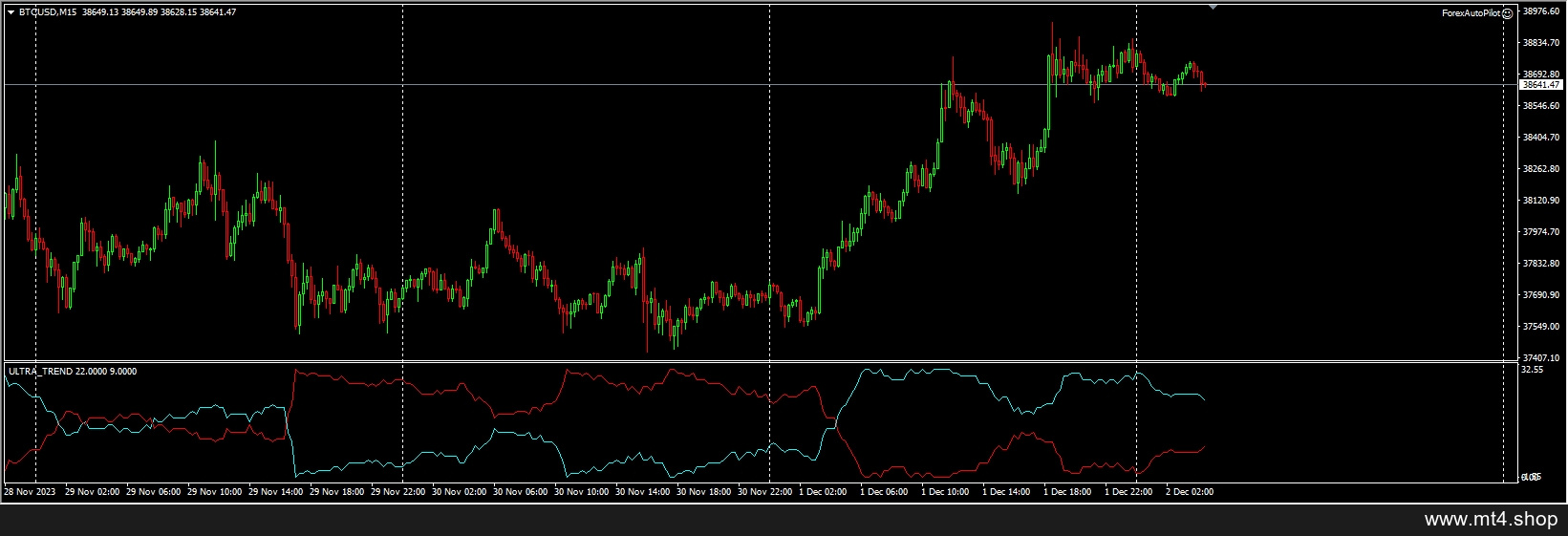The width and height of the screenshot is (1568, 536).
Task: Click the 38976.60 price axis label
Action: (x=1540, y=11)
